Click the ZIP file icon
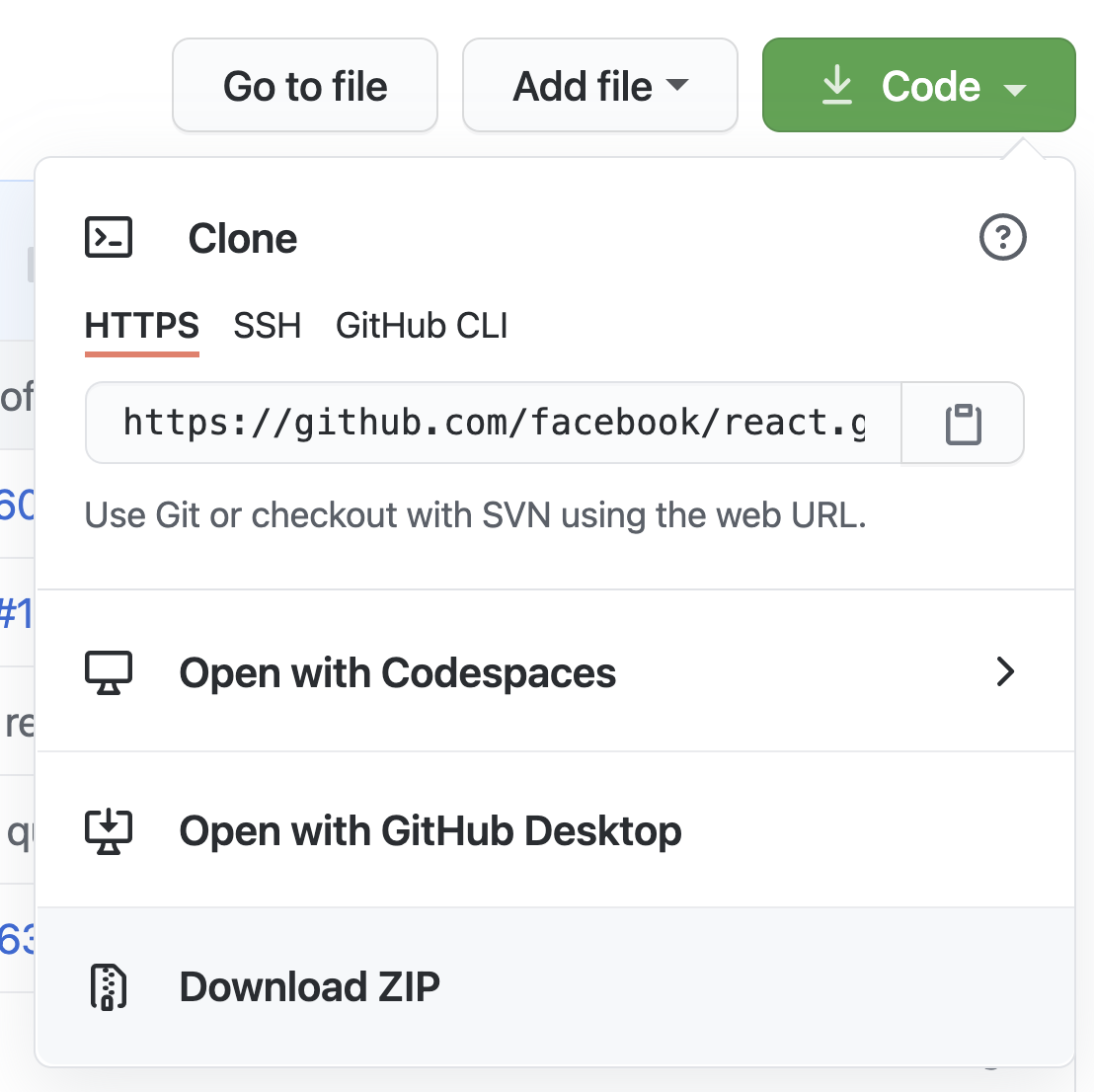Screen dimensions: 1094x1092 [x=109, y=986]
